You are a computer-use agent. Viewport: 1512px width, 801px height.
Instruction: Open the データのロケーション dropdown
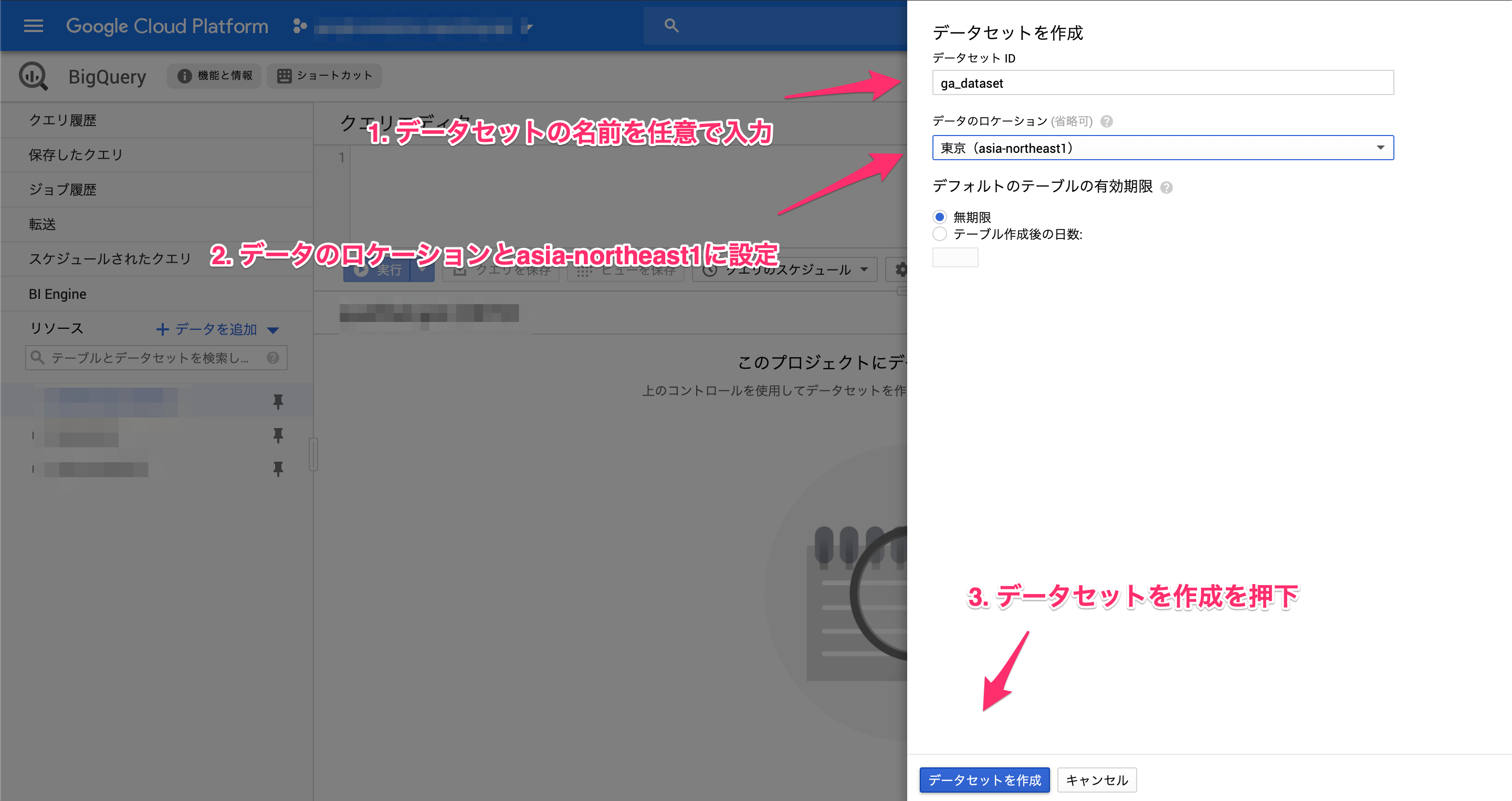tap(1163, 148)
